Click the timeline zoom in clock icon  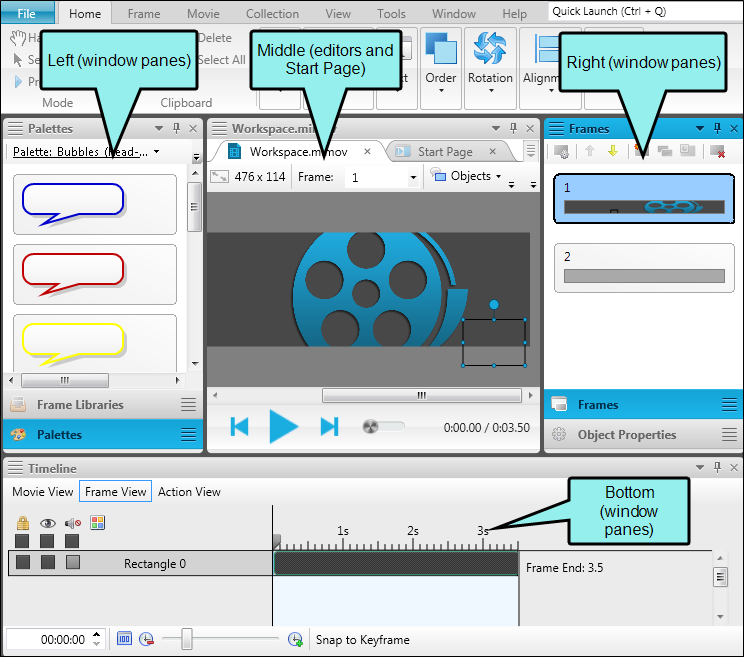click(295, 639)
